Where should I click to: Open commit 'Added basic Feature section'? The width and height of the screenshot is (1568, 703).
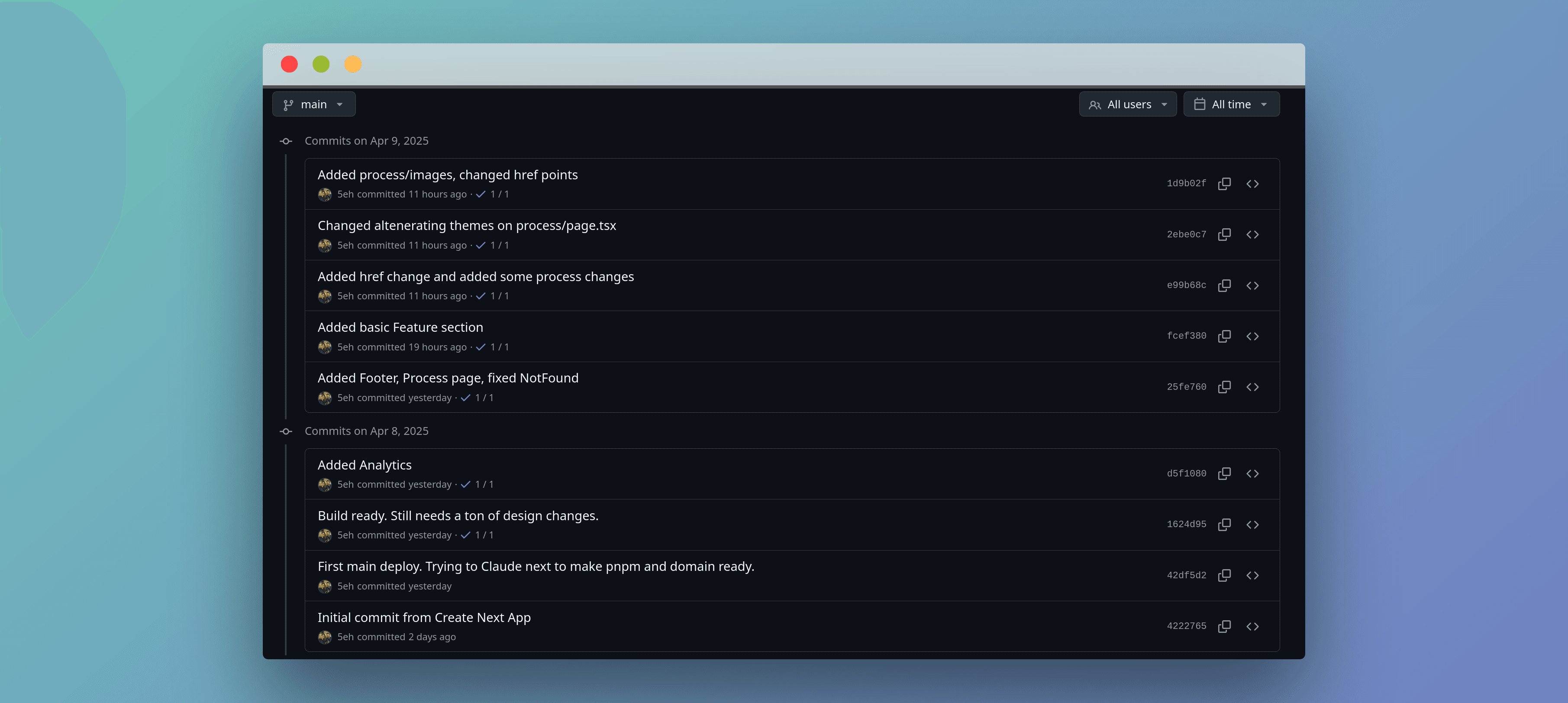click(x=400, y=327)
